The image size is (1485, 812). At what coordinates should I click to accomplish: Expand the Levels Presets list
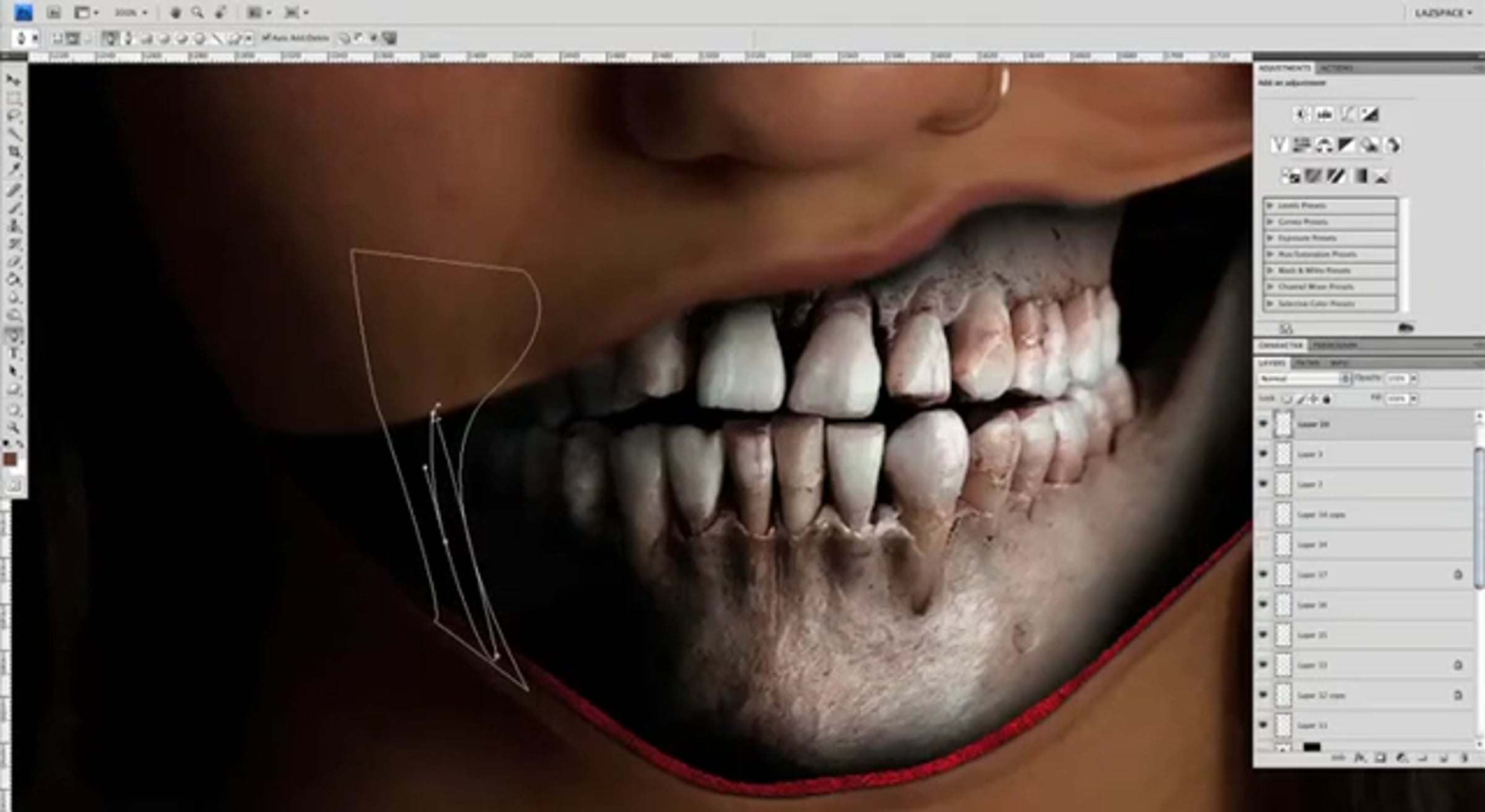coord(1270,205)
